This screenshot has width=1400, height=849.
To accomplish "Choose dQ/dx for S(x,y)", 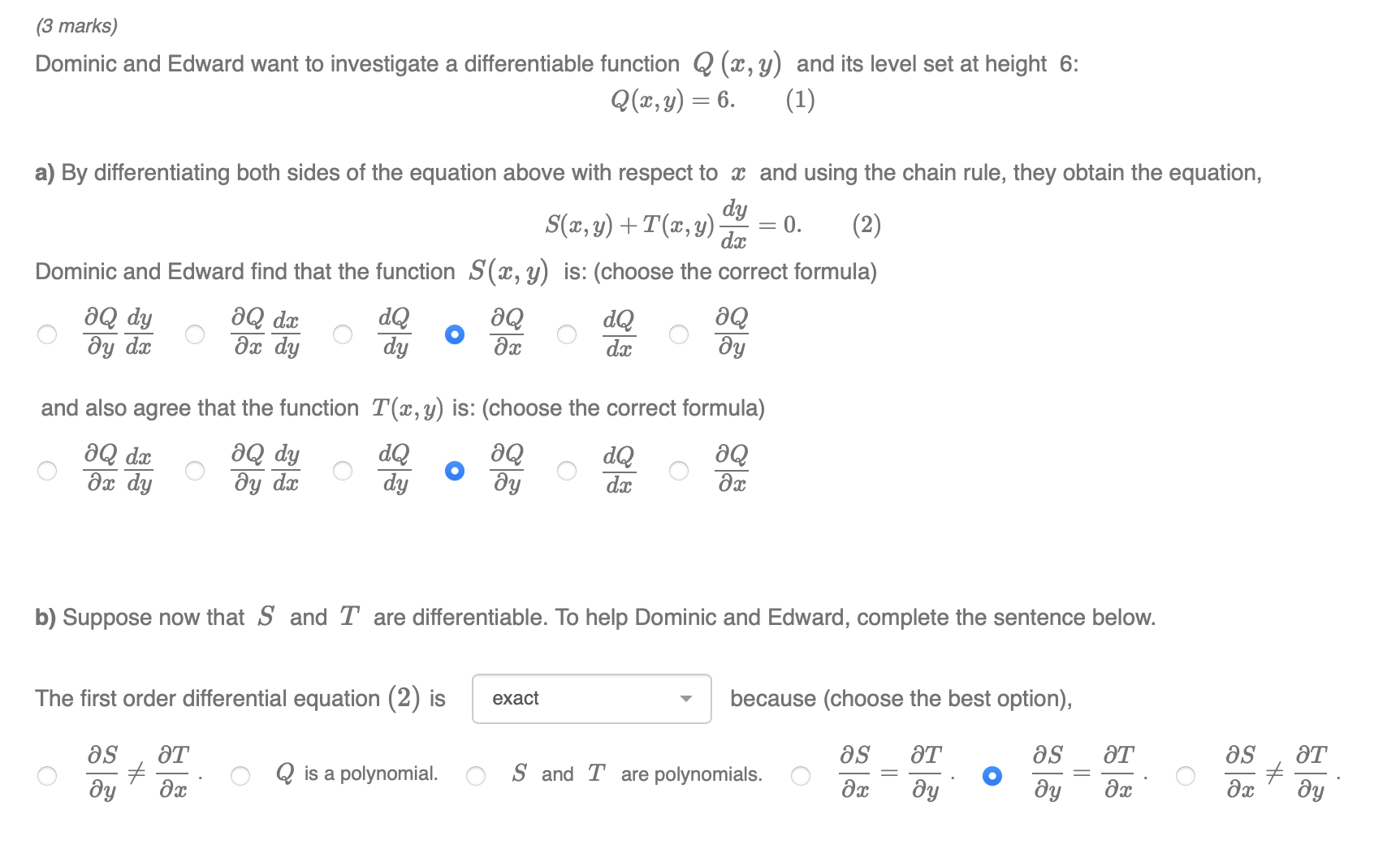I will (566, 334).
